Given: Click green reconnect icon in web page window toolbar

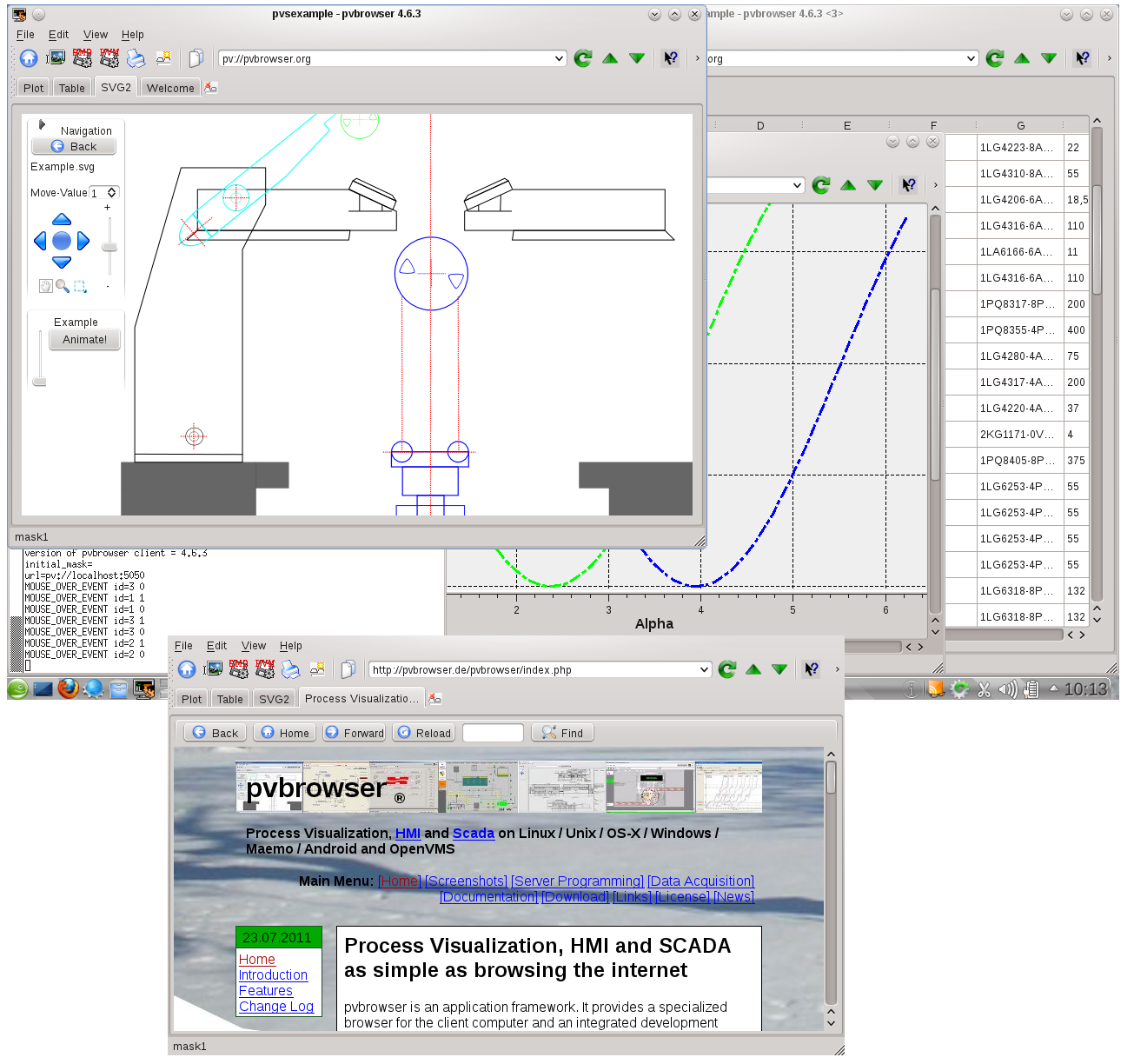Looking at the screenshot, I should click(727, 669).
